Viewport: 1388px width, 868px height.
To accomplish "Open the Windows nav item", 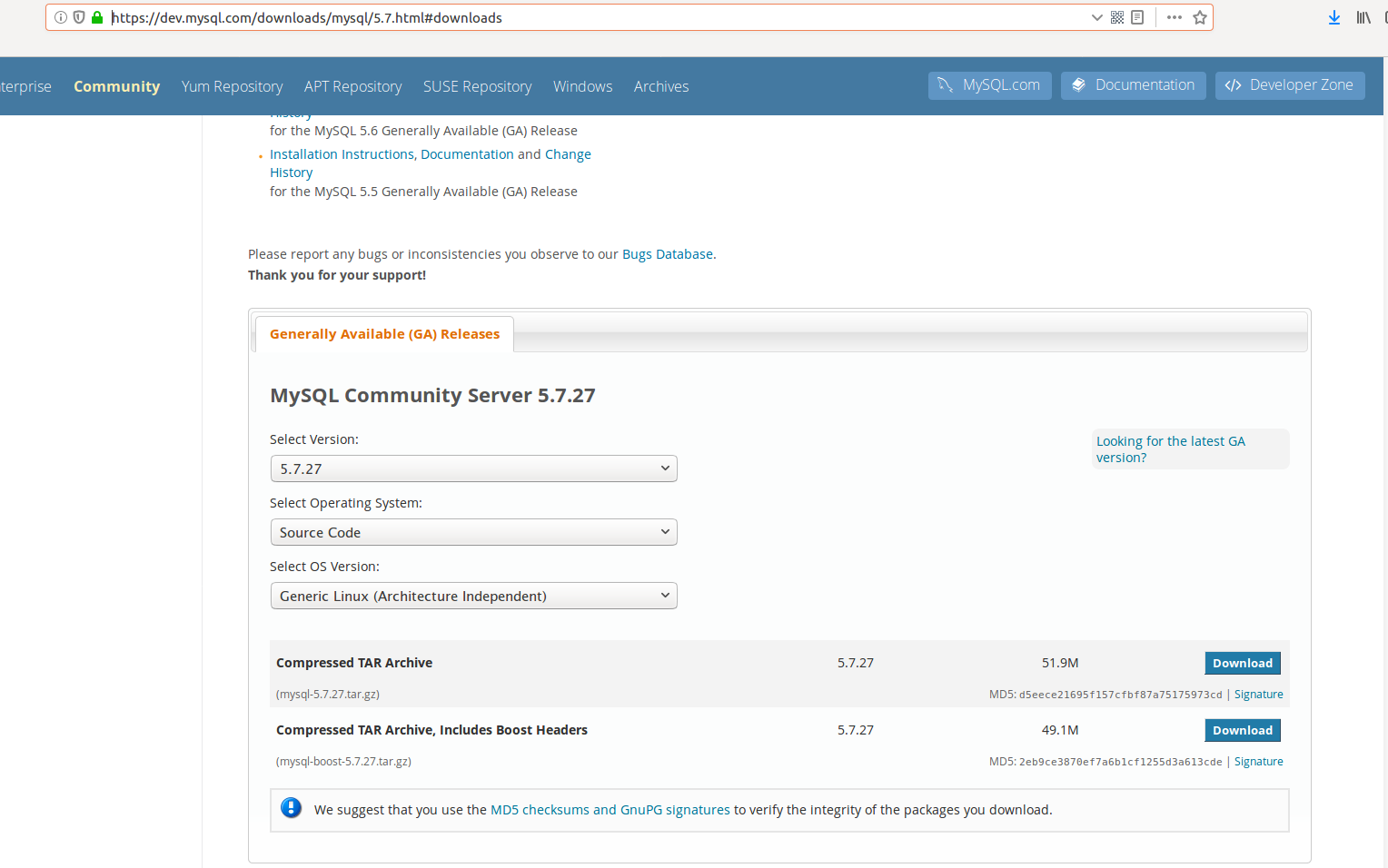I will [x=582, y=86].
